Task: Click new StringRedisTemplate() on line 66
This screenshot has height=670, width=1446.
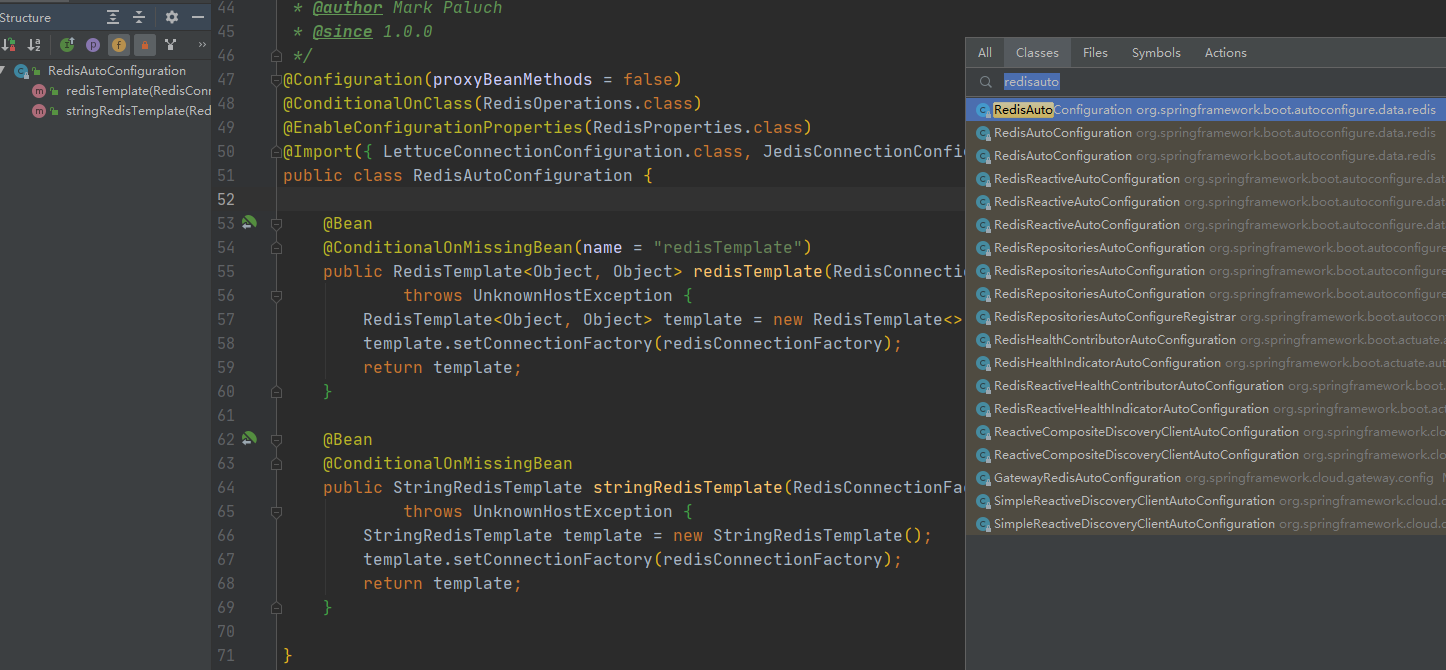Action: (798, 535)
